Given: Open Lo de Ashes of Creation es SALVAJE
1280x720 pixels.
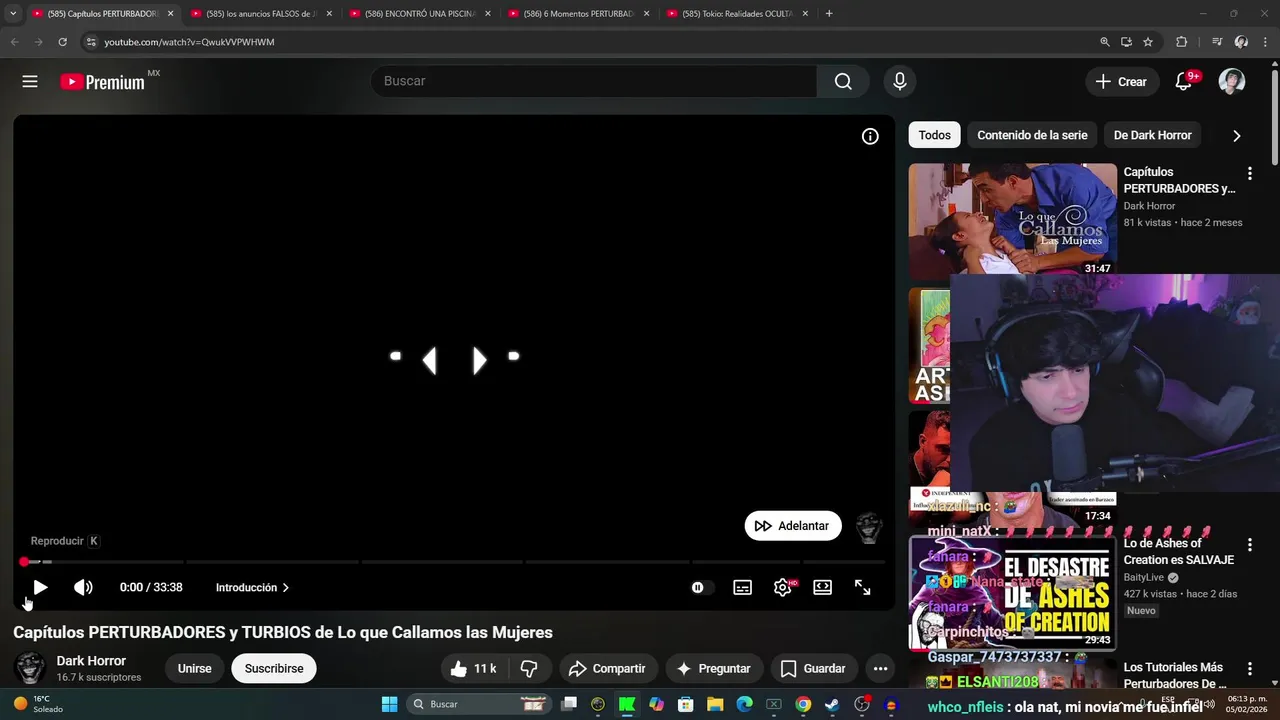Looking at the screenshot, I should (x=1178, y=552).
